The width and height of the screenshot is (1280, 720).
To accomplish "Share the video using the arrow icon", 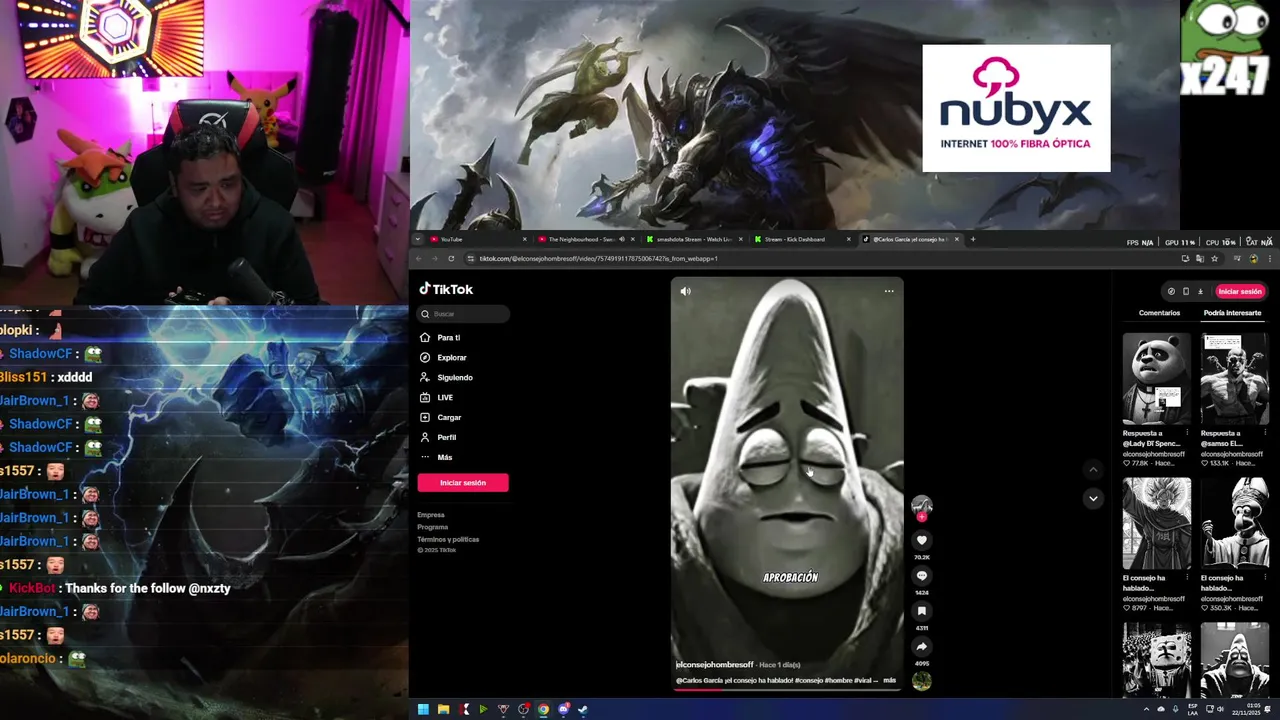I will click(x=922, y=646).
